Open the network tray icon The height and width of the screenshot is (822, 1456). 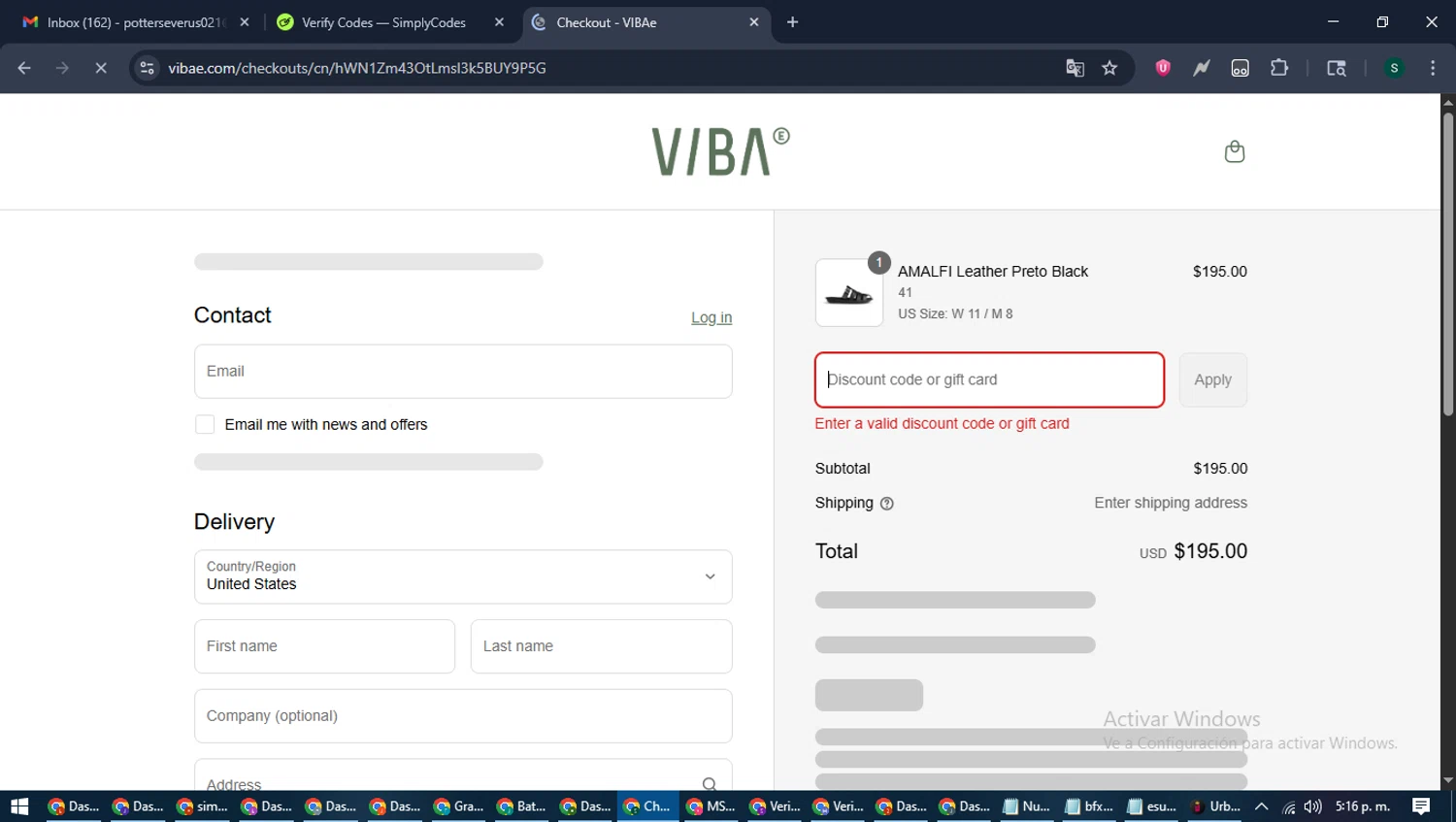(x=1288, y=806)
